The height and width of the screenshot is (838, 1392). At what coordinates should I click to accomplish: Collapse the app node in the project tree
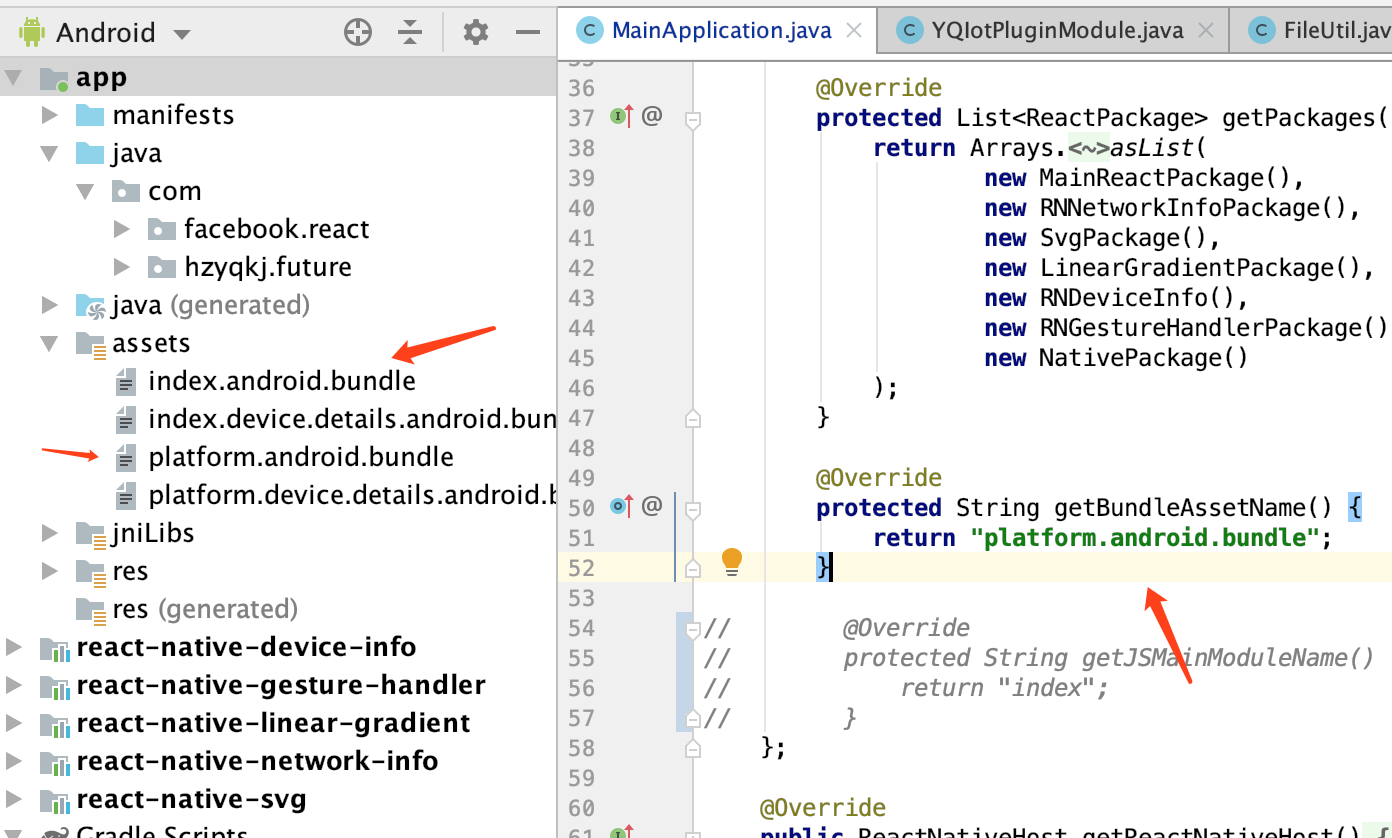click(x=14, y=77)
